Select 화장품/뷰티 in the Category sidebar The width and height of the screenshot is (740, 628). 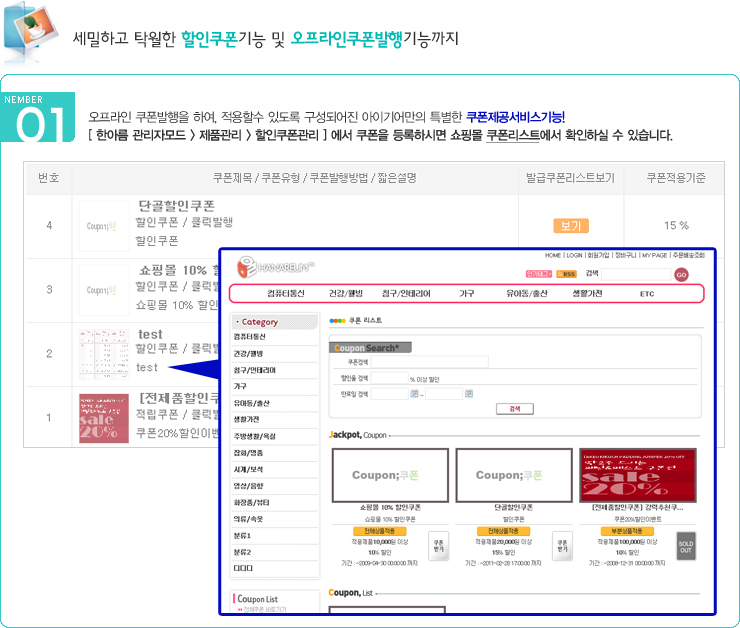pos(250,502)
